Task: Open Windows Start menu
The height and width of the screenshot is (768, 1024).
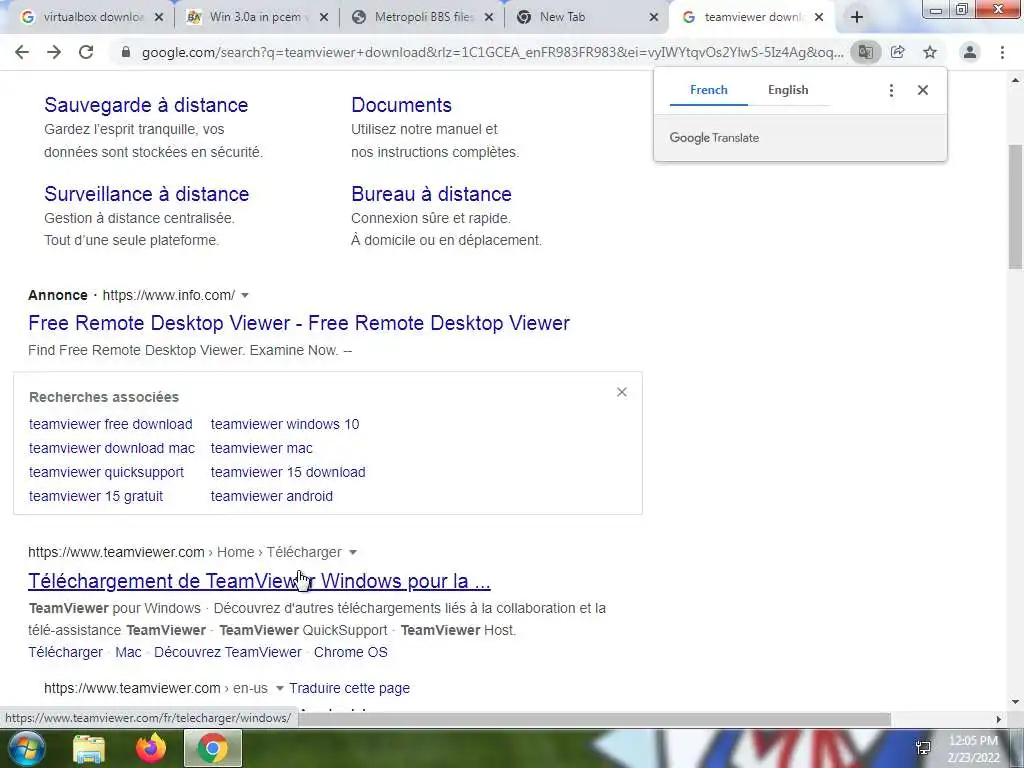Action: [25, 748]
